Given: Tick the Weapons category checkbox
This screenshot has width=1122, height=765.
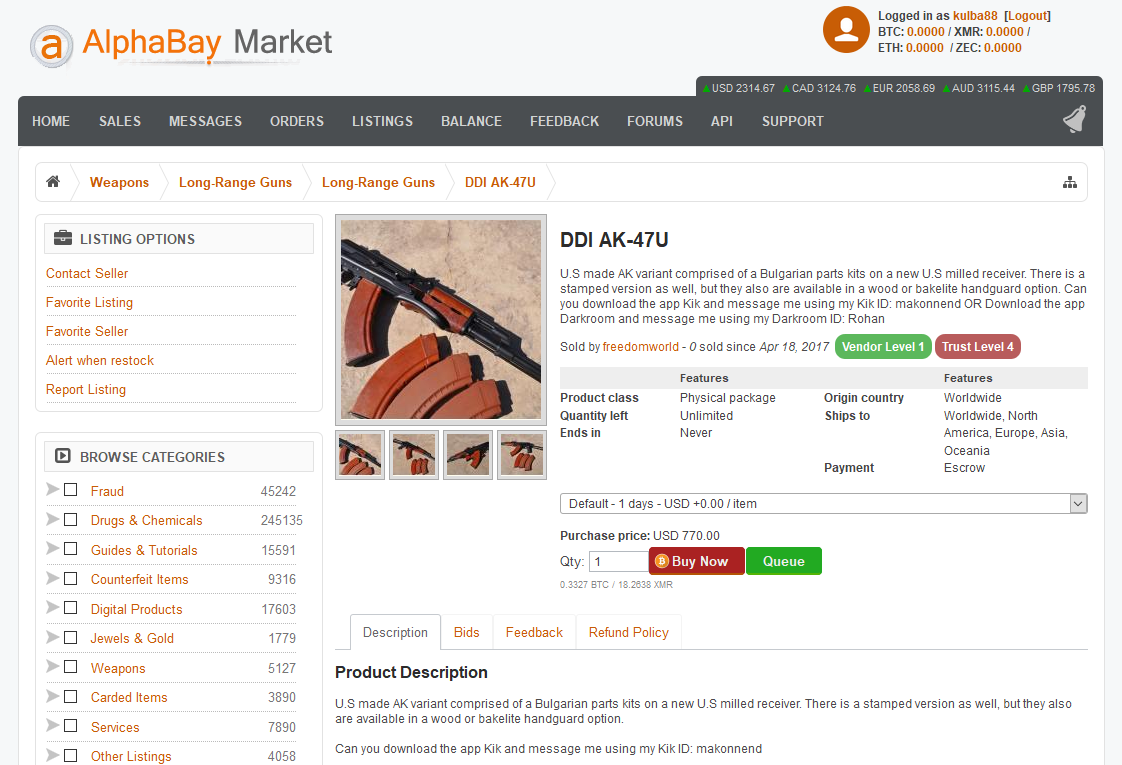Looking at the screenshot, I should (x=70, y=667).
